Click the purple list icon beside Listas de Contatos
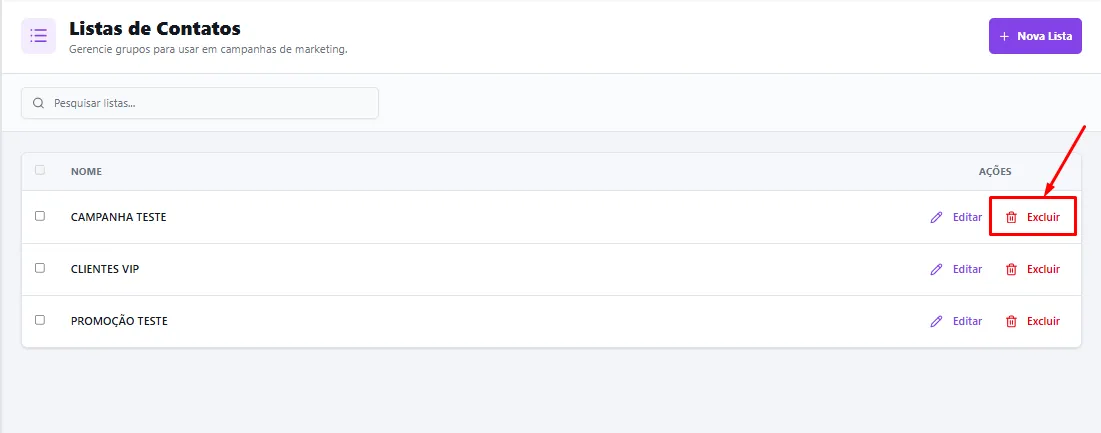This screenshot has width=1101, height=433. tap(39, 36)
